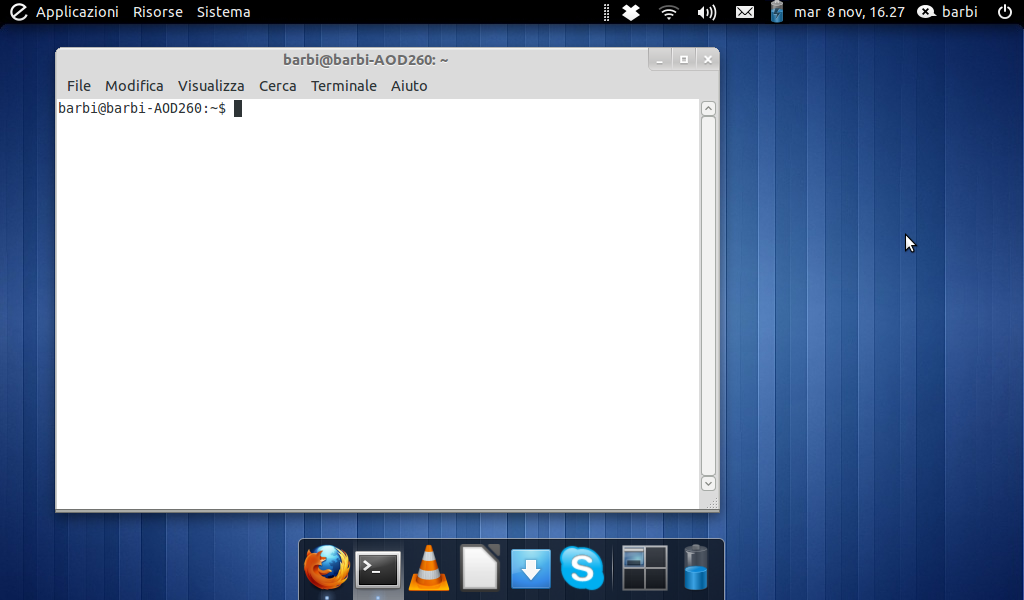1024x600 pixels.
Task: Open the blue download arrow app in dock
Action: click(530, 569)
